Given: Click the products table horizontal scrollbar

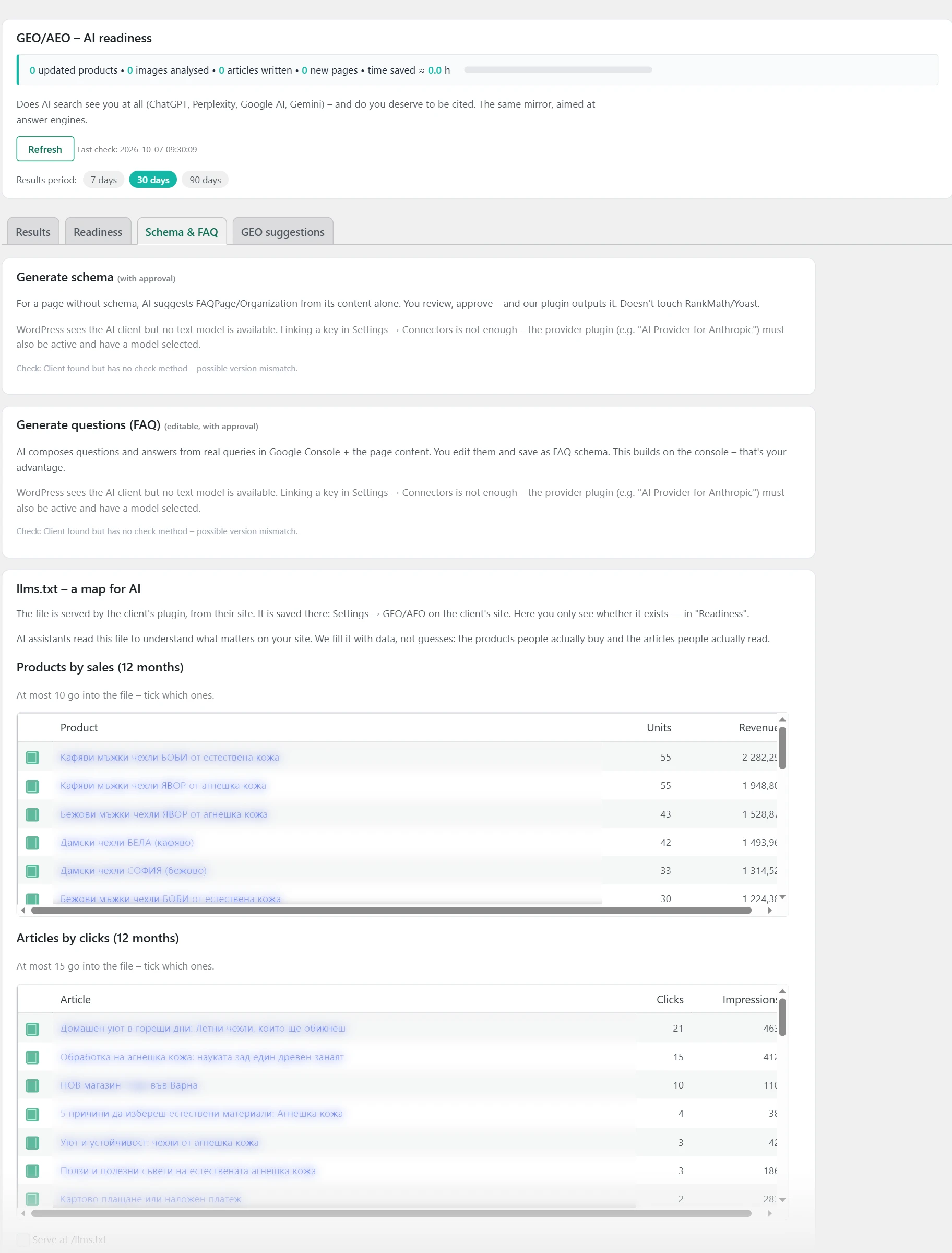Looking at the screenshot, I should coord(391,911).
